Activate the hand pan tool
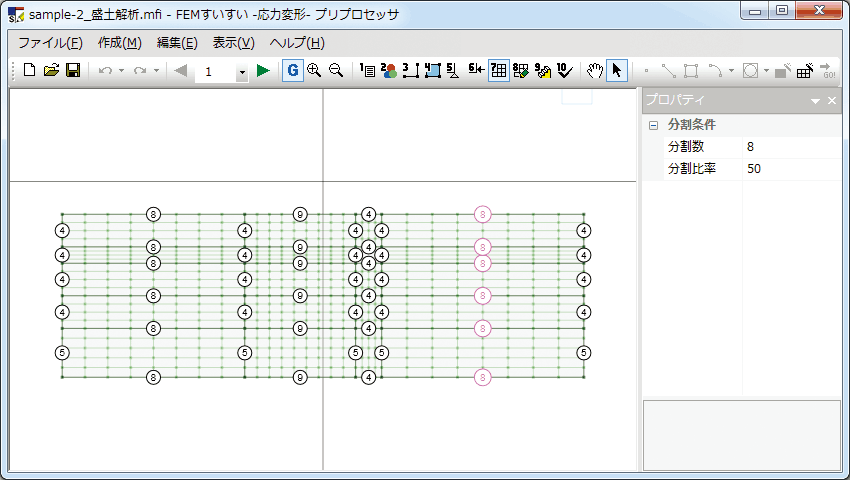Image resolution: width=850 pixels, height=480 pixels. click(x=595, y=71)
